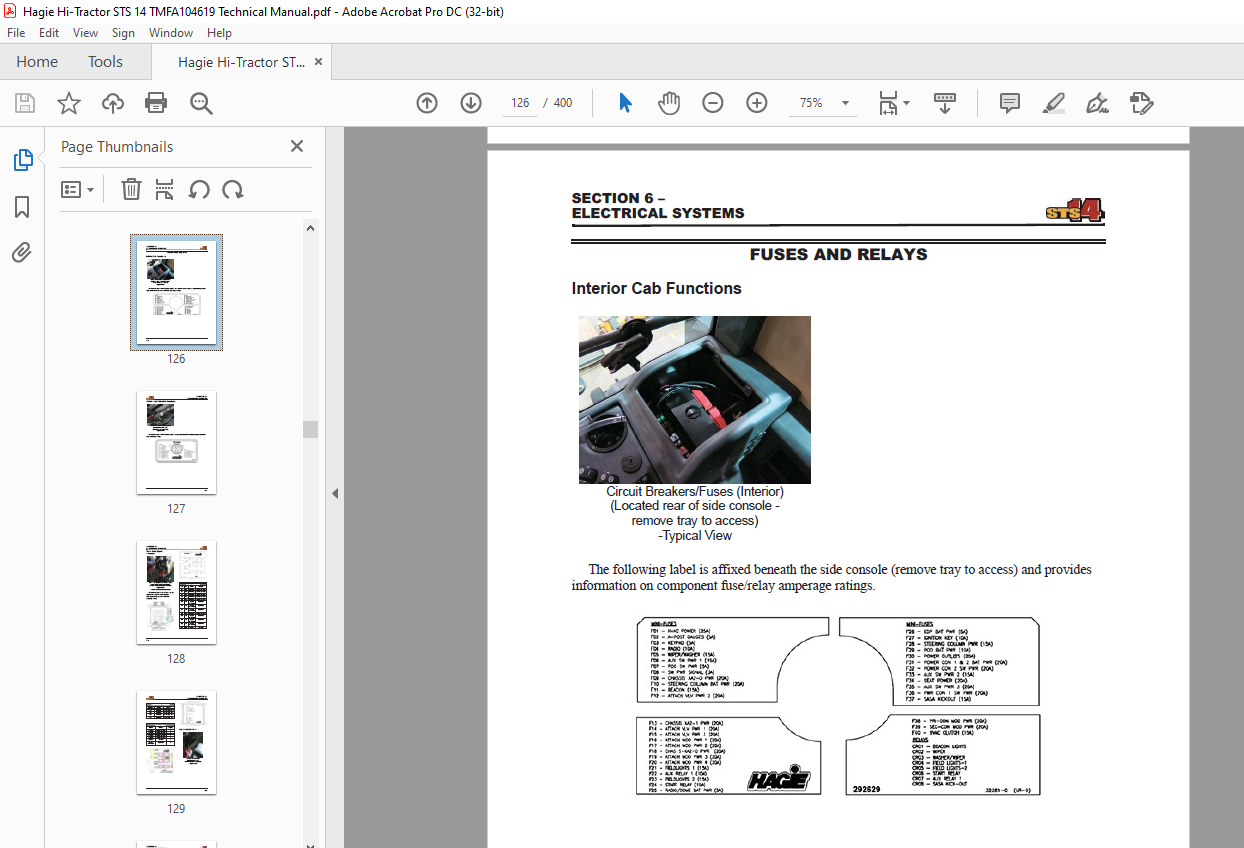Image resolution: width=1244 pixels, height=848 pixels.
Task: Print the document using printer icon
Action: [x=156, y=103]
